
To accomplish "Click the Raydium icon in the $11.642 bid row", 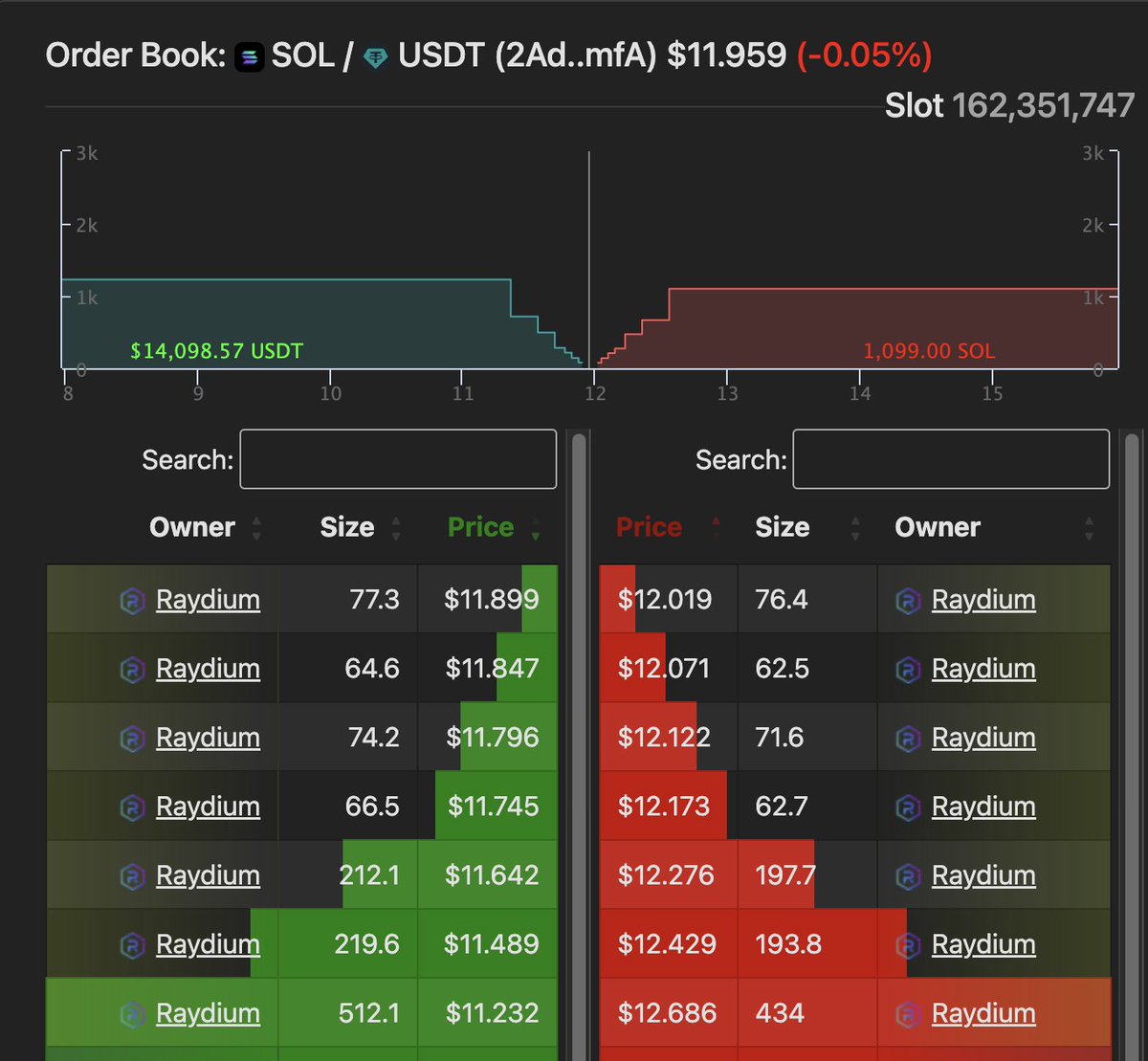I will (x=132, y=876).
